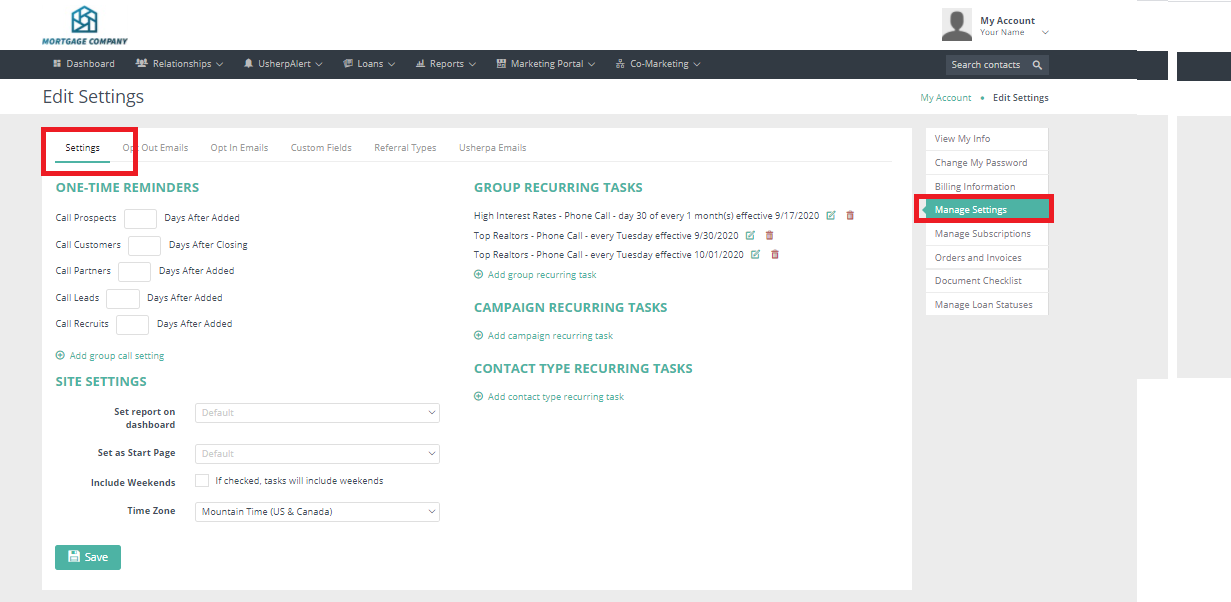1231x602 pixels.
Task: Open the Marketing Portal menu
Action: 546,64
